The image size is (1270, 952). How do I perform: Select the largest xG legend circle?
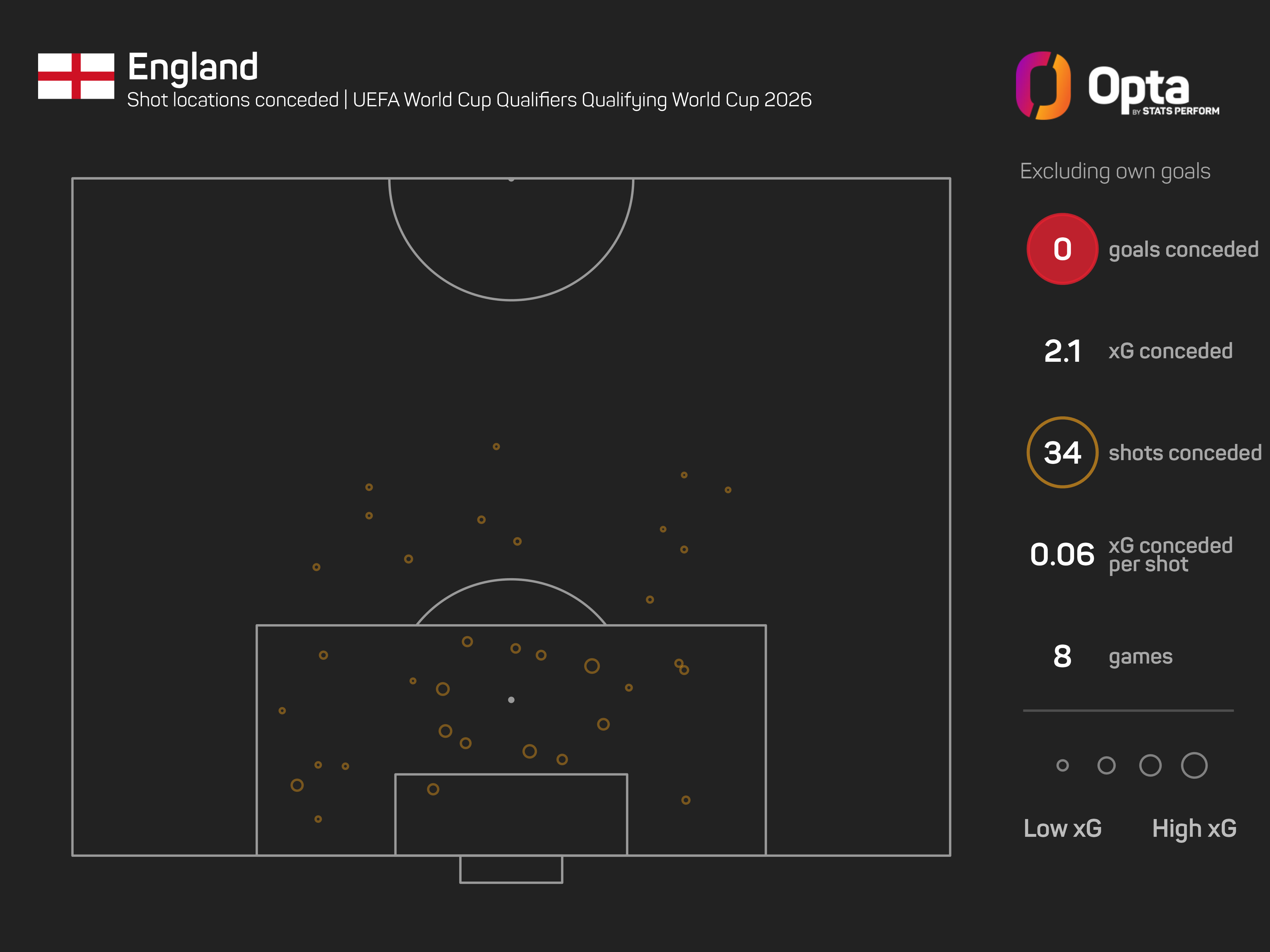pos(1193,765)
